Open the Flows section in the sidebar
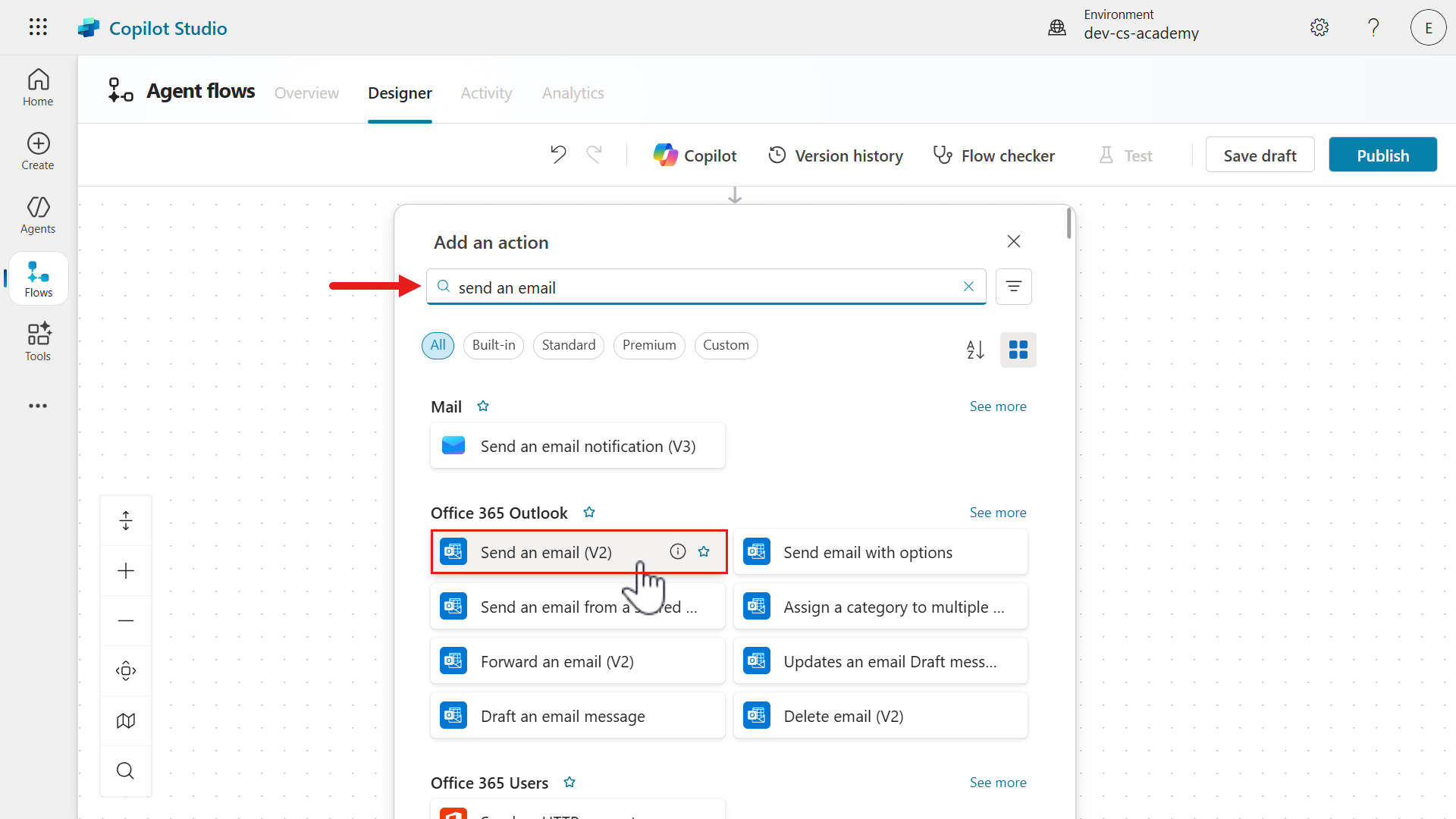The image size is (1456, 819). coord(37,278)
